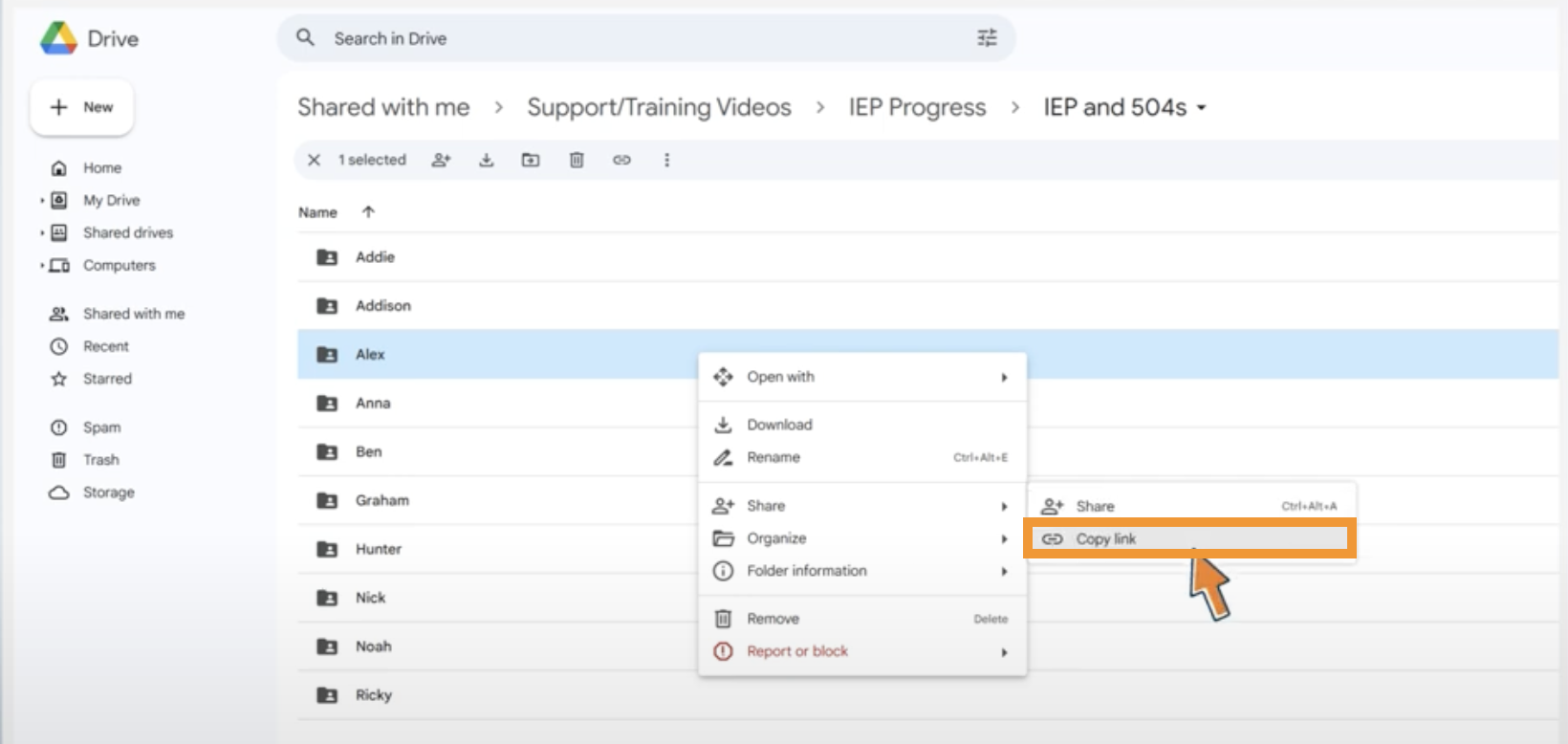Navigate to IEP Progress breadcrumb
The height and width of the screenshot is (744, 1568).
917,107
